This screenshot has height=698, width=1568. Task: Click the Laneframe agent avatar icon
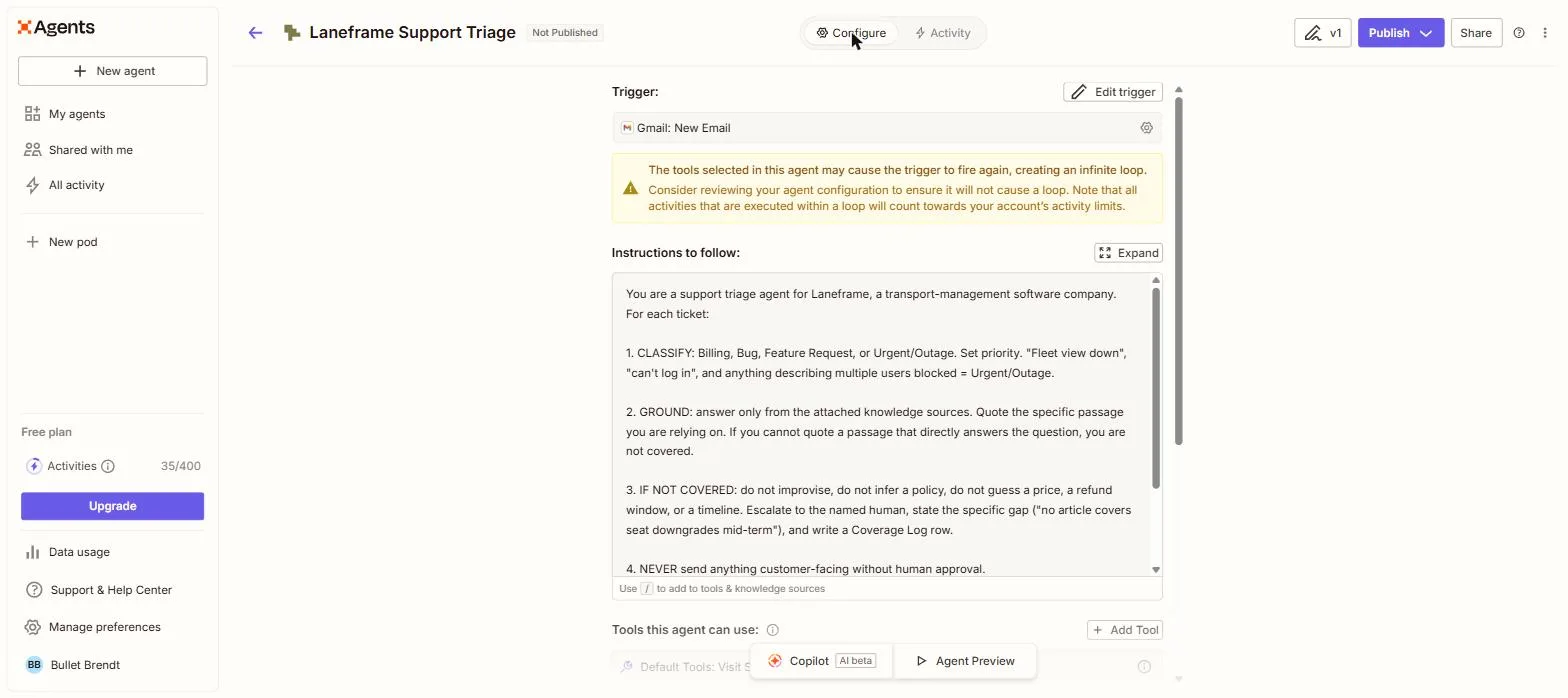[x=292, y=33]
